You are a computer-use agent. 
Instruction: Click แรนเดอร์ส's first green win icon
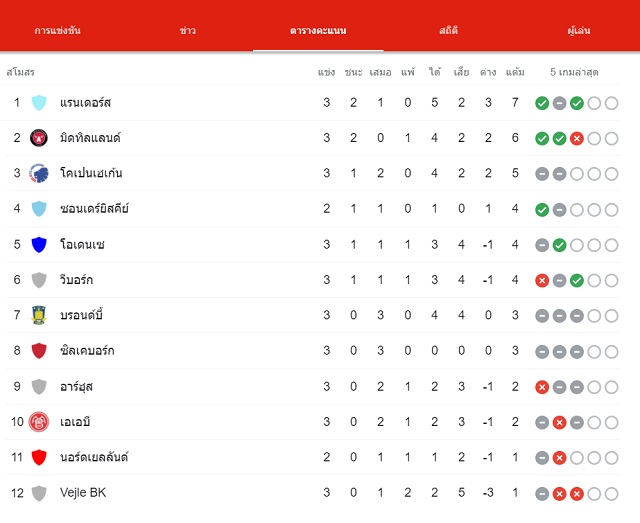pyautogui.click(x=542, y=103)
